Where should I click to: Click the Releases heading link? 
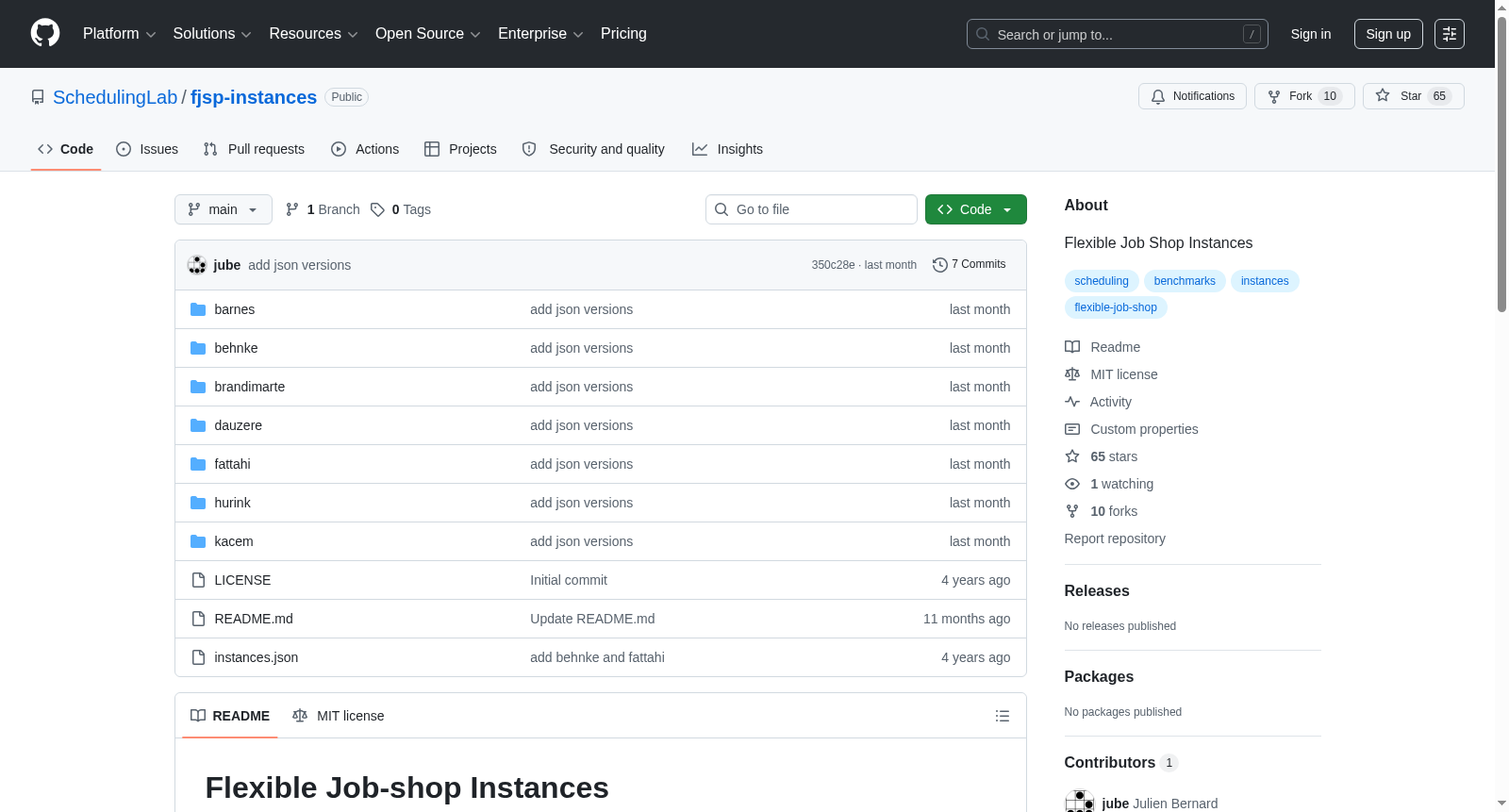(x=1097, y=591)
